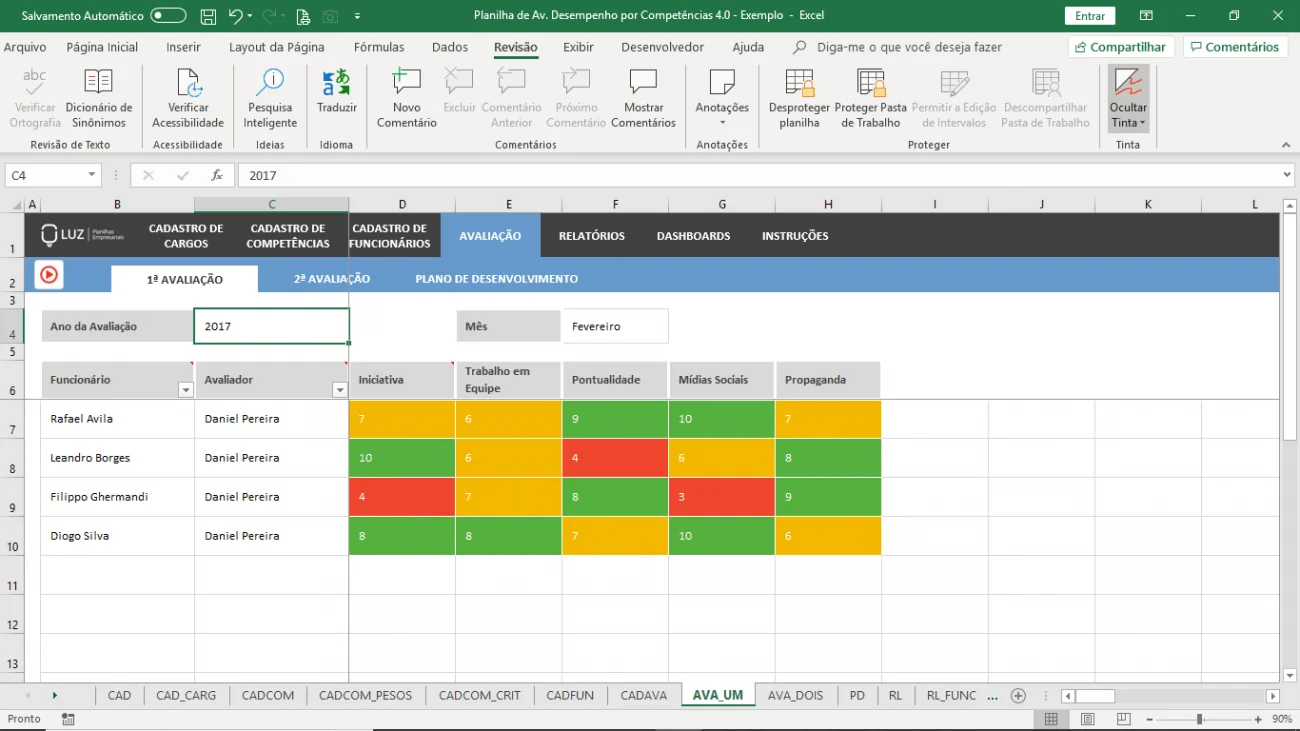The height and width of the screenshot is (731, 1300).
Task: Click the Save disk icon
Action: 208,16
